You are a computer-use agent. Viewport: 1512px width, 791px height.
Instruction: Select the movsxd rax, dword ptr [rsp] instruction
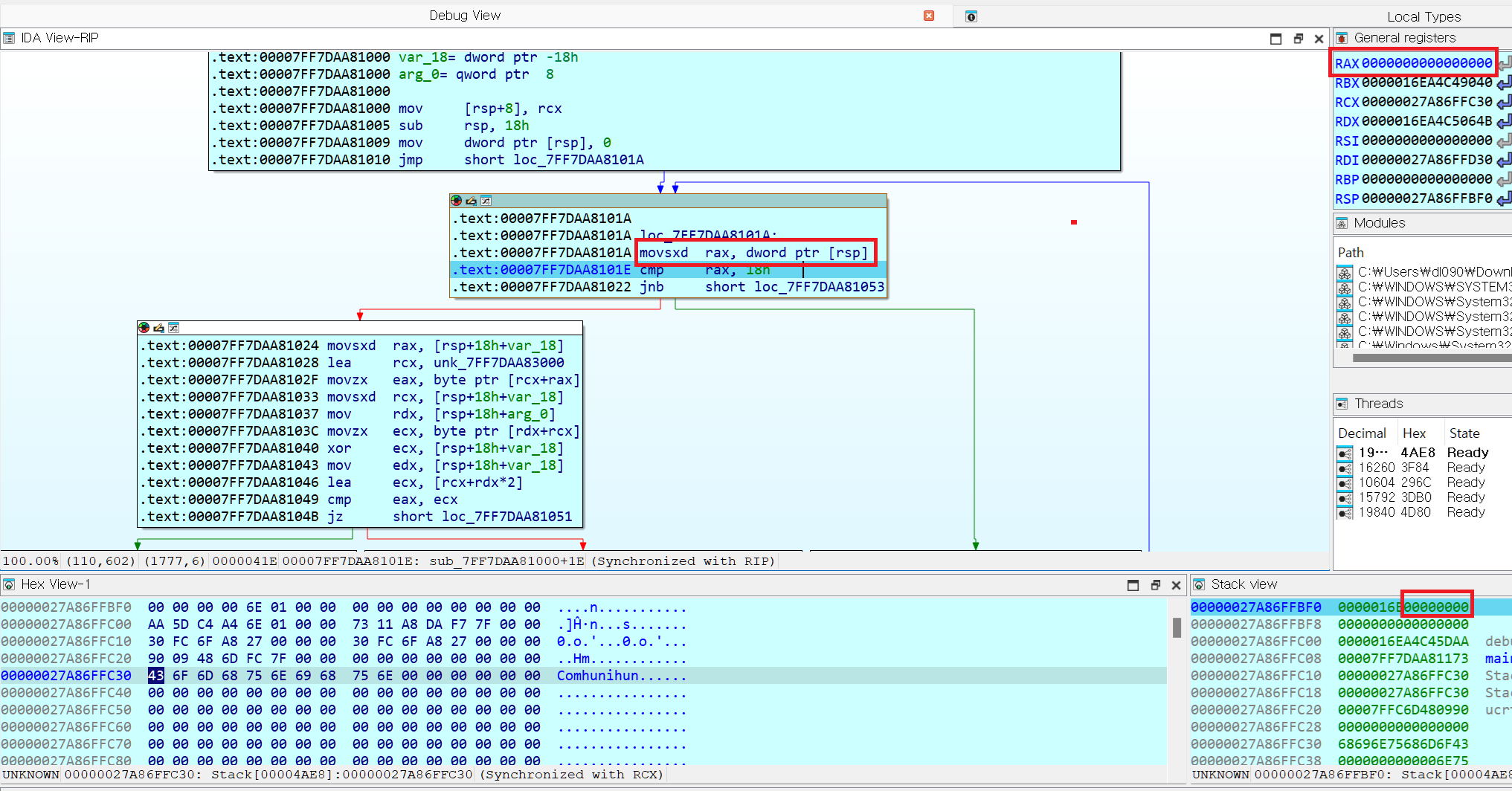[x=753, y=253]
